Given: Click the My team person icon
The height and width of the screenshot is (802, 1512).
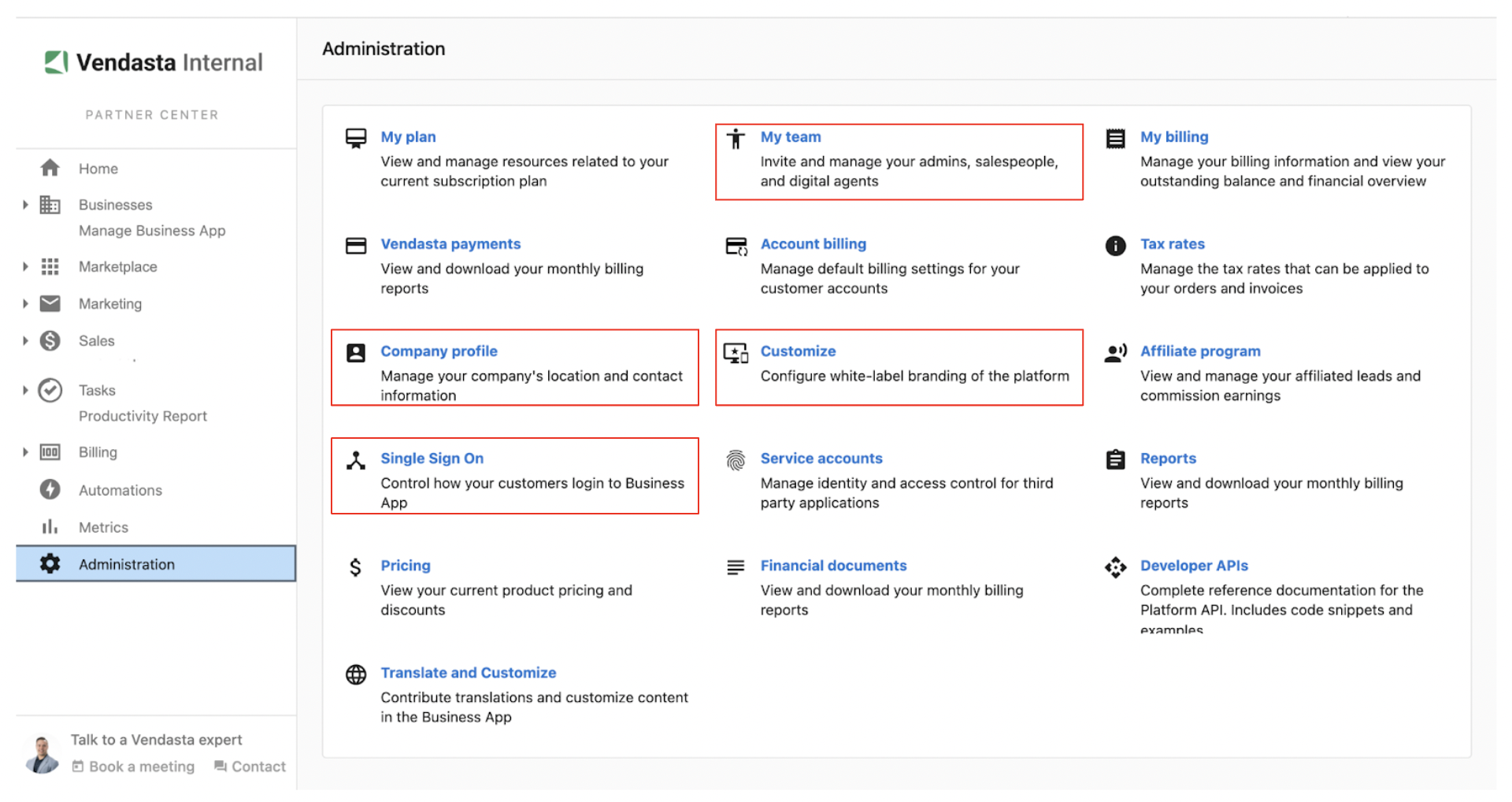Looking at the screenshot, I should tap(736, 139).
